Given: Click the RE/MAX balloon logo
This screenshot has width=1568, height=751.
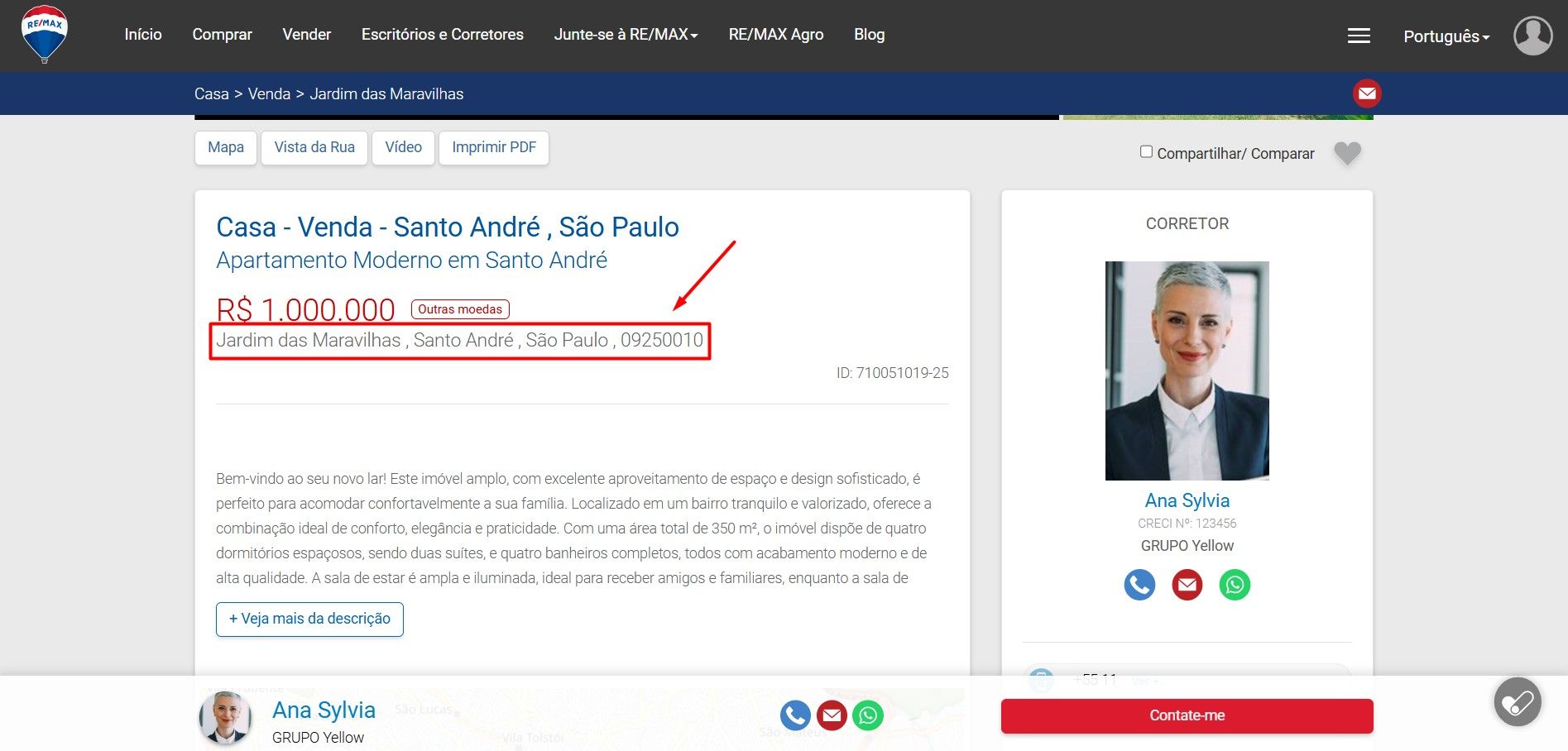Looking at the screenshot, I should pyautogui.click(x=45, y=34).
